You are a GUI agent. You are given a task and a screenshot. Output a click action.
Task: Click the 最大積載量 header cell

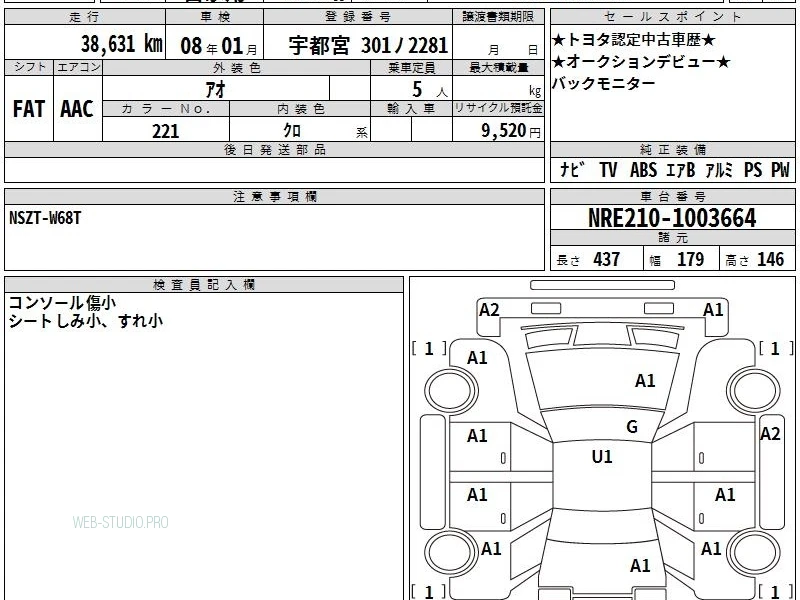498,68
